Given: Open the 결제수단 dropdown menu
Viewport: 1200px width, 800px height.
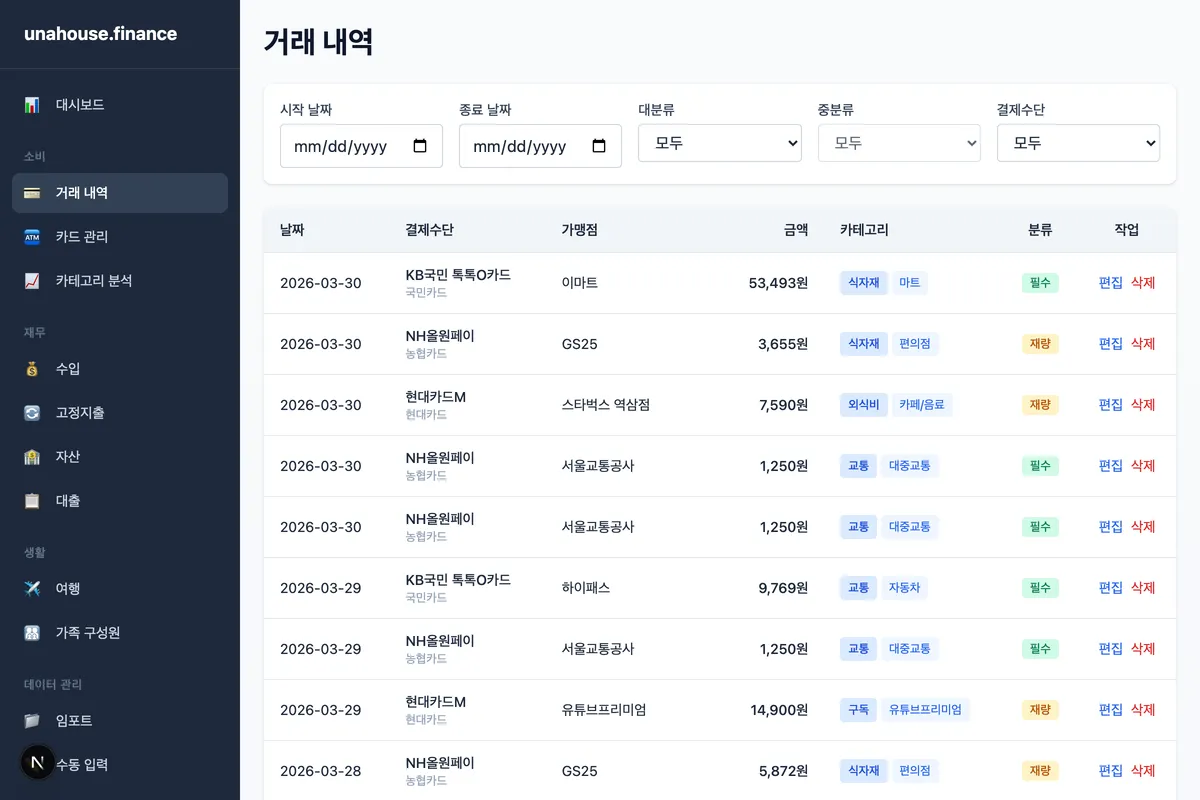Looking at the screenshot, I should click(x=1078, y=143).
